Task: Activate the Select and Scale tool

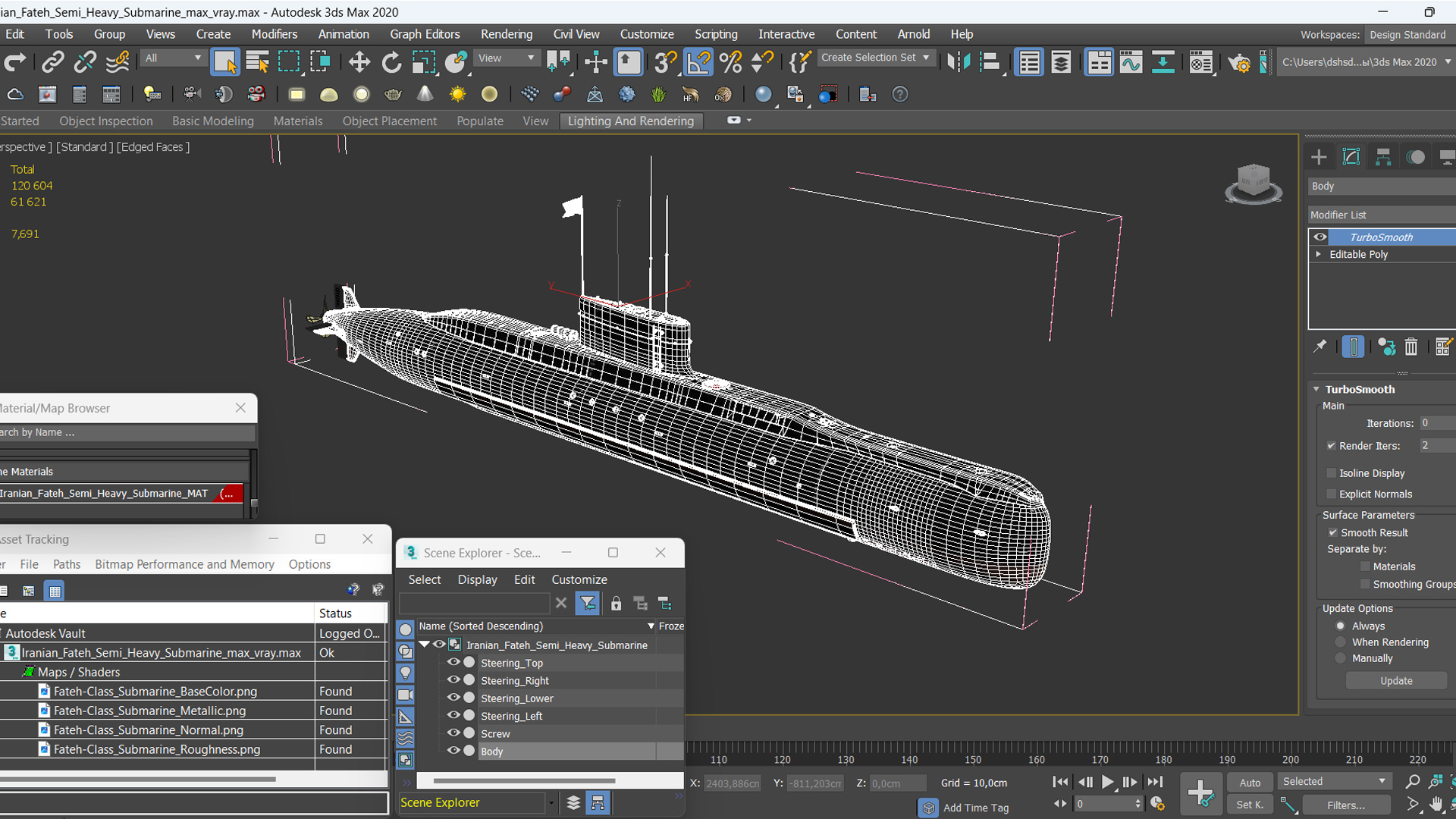Action: [423, 62]
